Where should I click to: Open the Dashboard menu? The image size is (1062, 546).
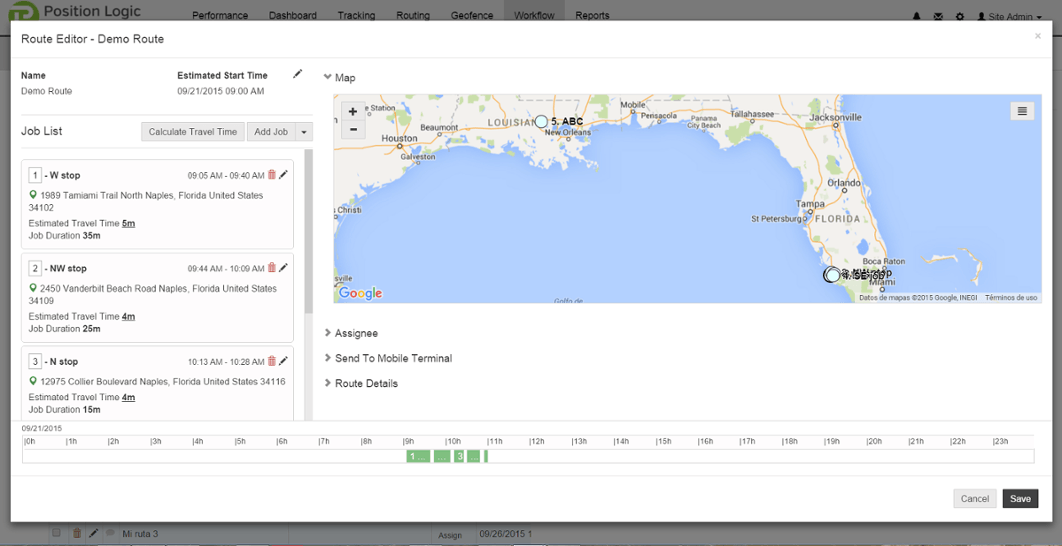pyautogui.click(x=293, y=16)
